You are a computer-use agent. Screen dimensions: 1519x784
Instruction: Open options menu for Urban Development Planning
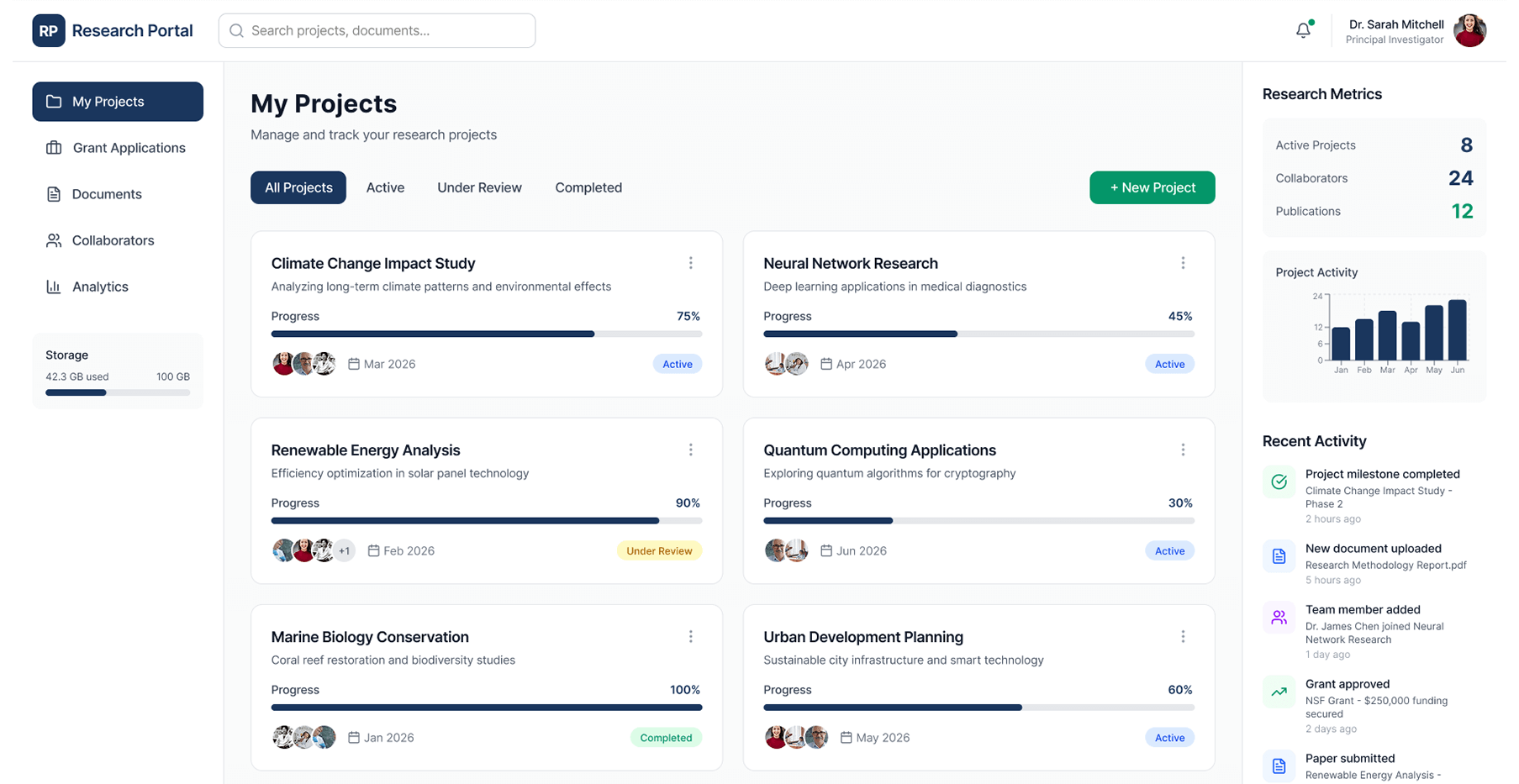coord(1183,636)
